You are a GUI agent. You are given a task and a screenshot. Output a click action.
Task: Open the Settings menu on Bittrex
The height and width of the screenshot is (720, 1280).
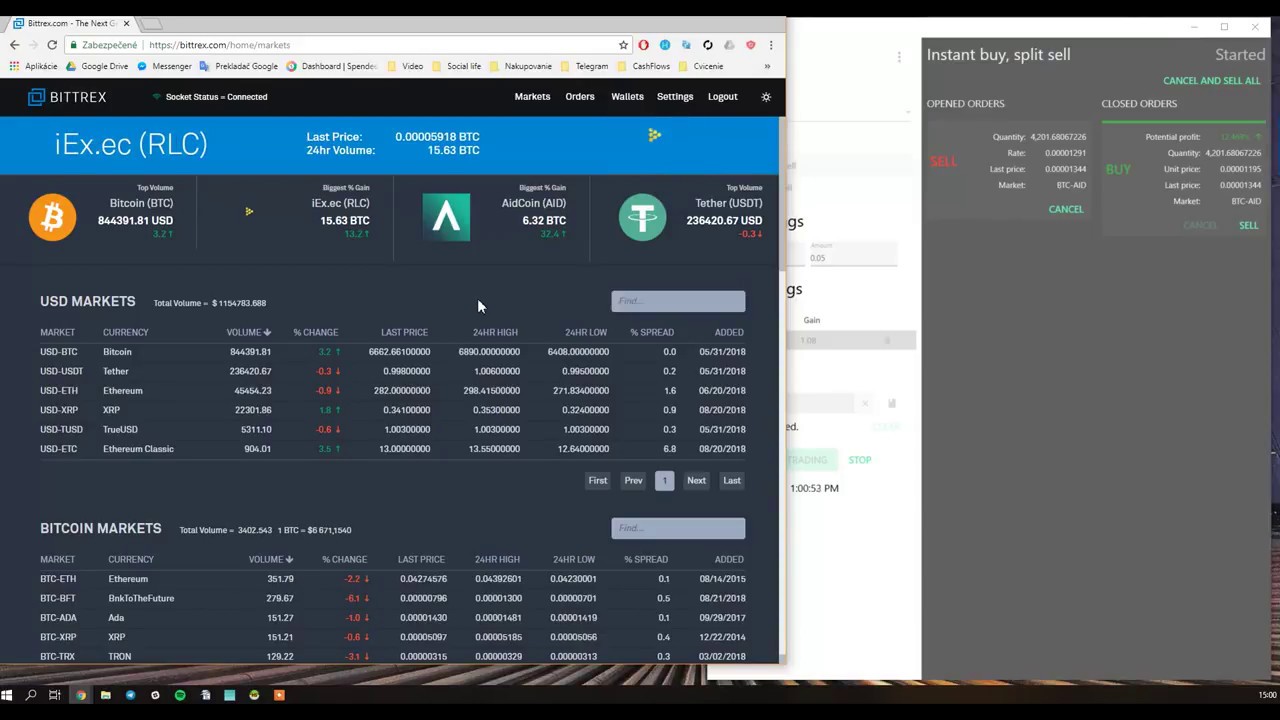675,97
